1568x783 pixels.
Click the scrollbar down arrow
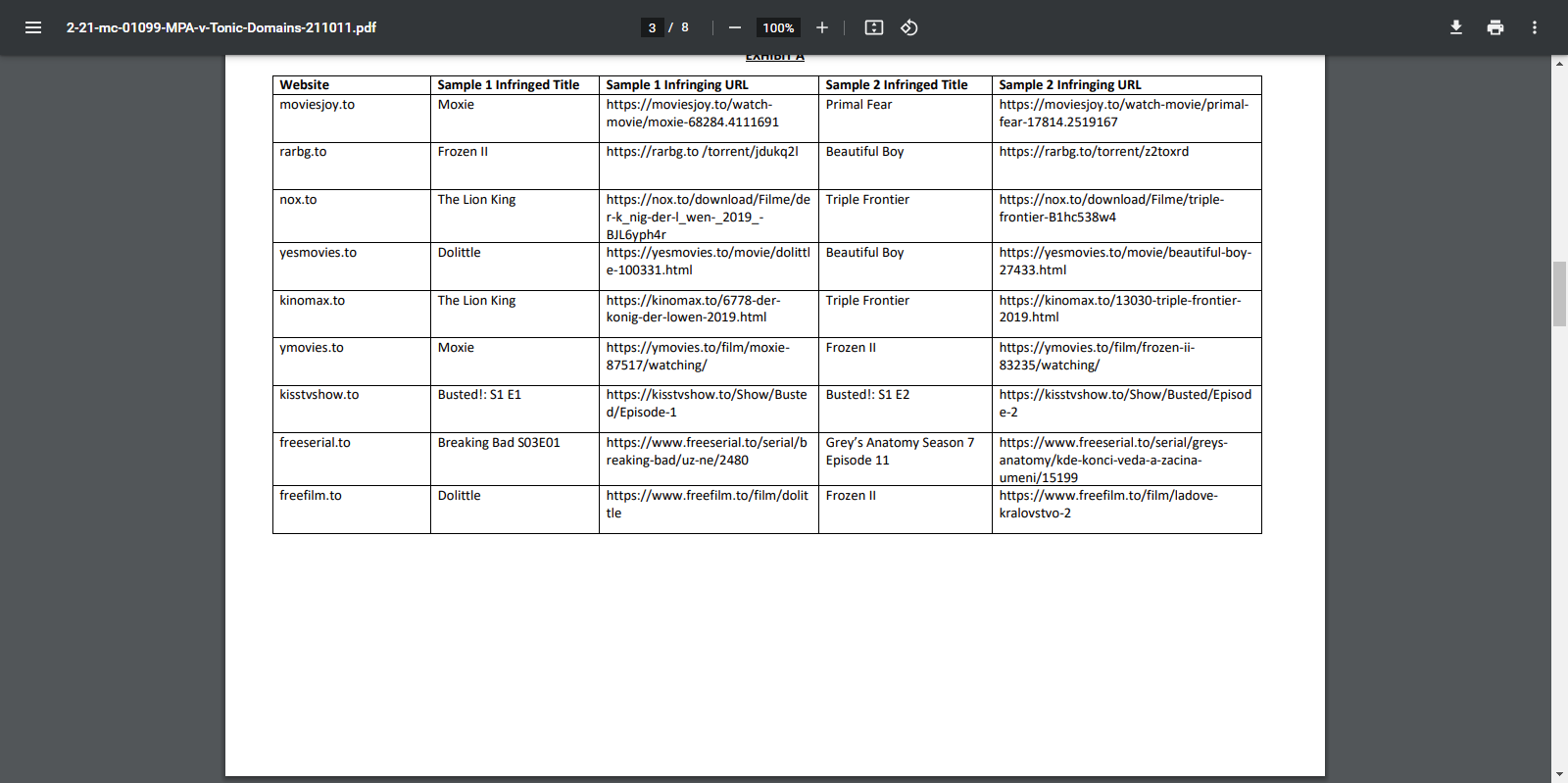[1559, 774]
